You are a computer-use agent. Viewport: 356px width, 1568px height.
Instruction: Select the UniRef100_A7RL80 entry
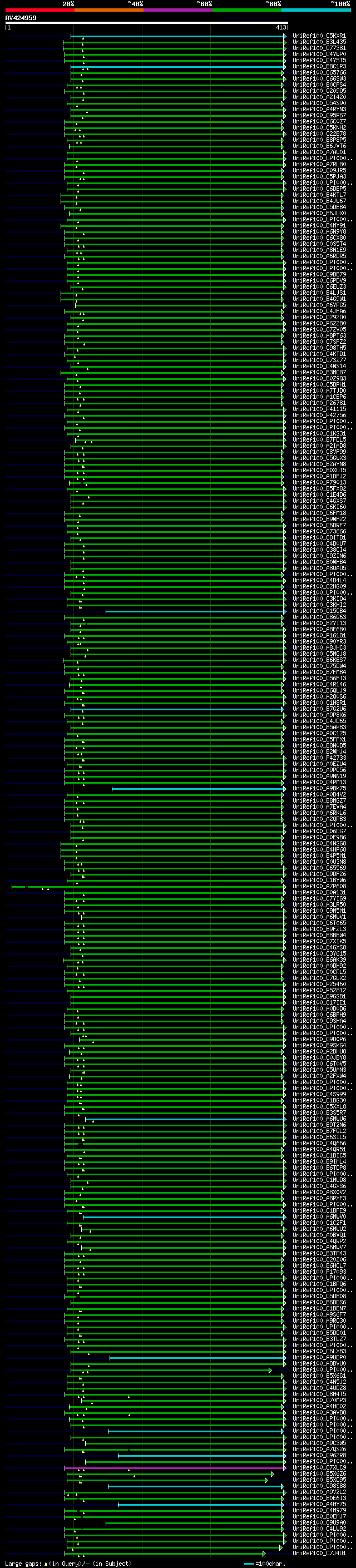coord(319,164)
